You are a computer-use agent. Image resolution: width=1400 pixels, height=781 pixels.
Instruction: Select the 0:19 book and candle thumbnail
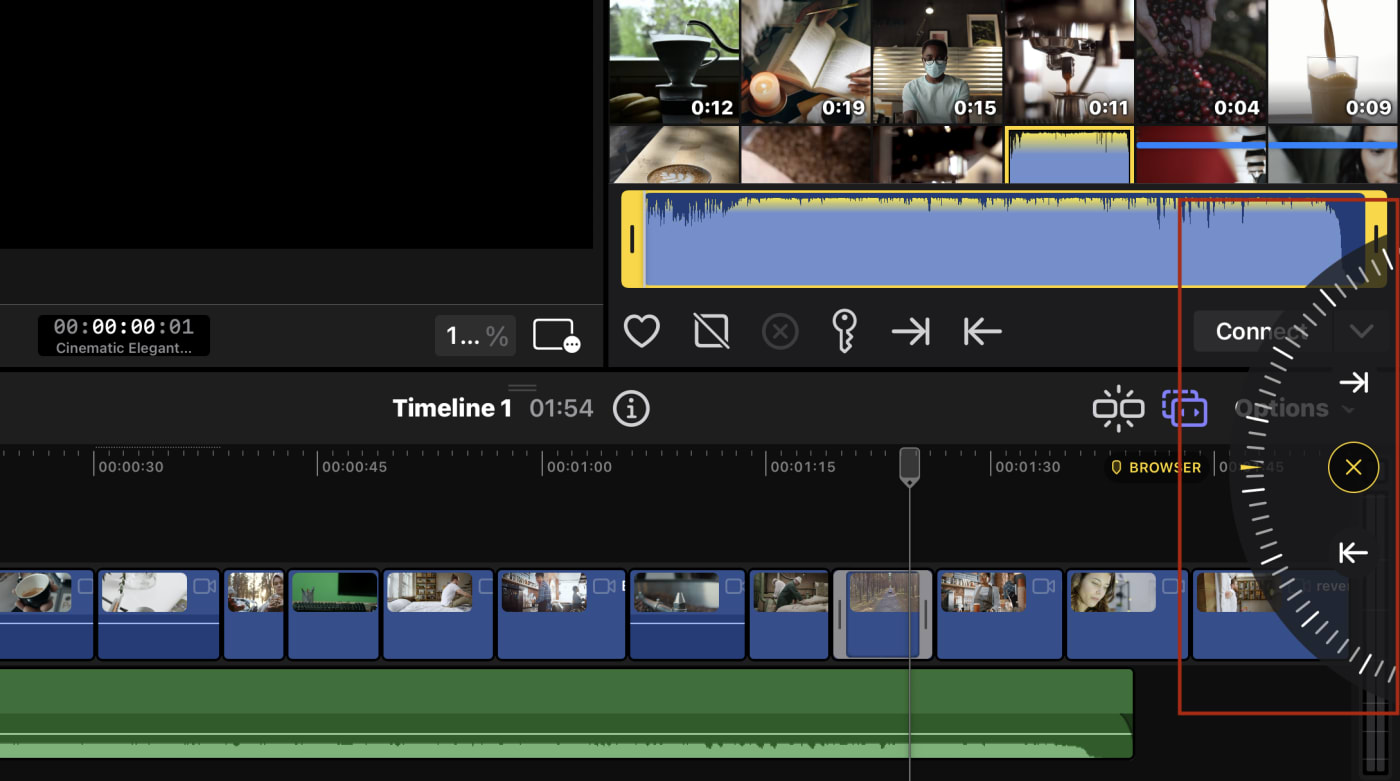(x=806, y=61)
